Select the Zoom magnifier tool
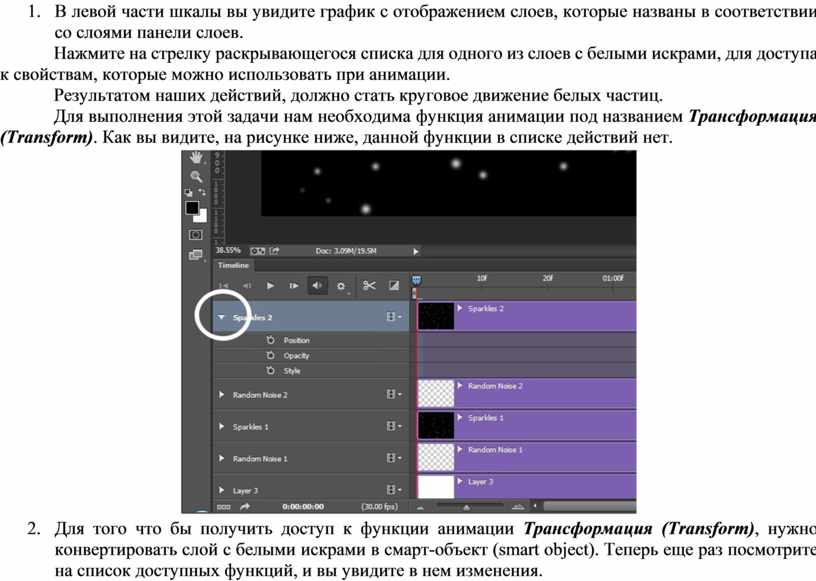The image size is (816, 581). coord(196,175)
